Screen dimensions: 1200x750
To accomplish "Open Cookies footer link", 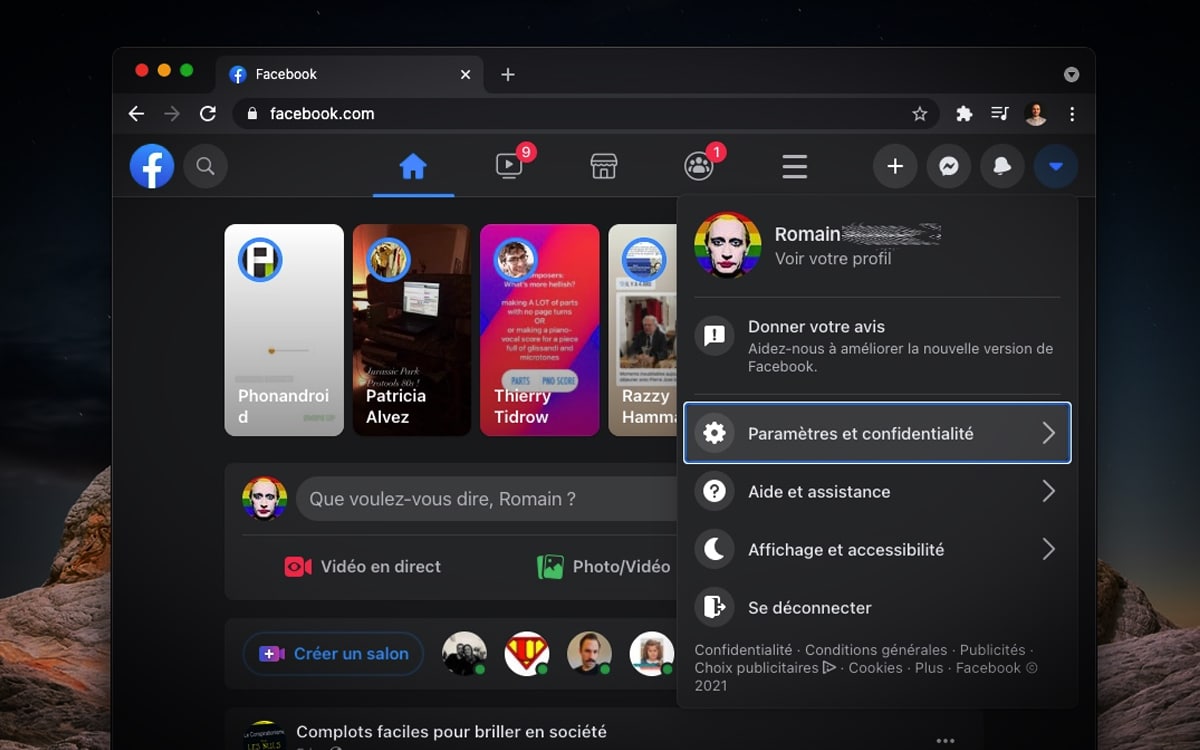I will 875,668.
